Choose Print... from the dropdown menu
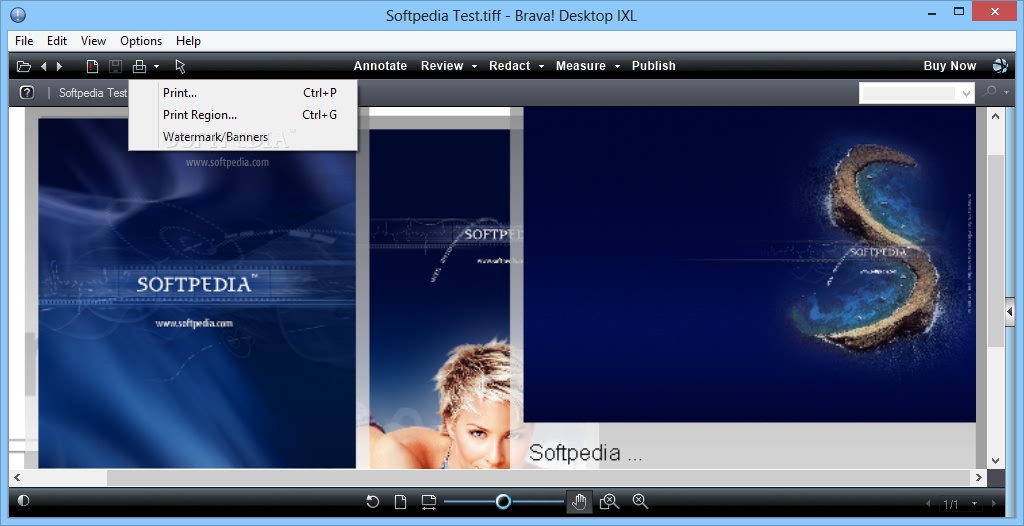Viewport: 1024px width, 526px height. tap(243, 93)
